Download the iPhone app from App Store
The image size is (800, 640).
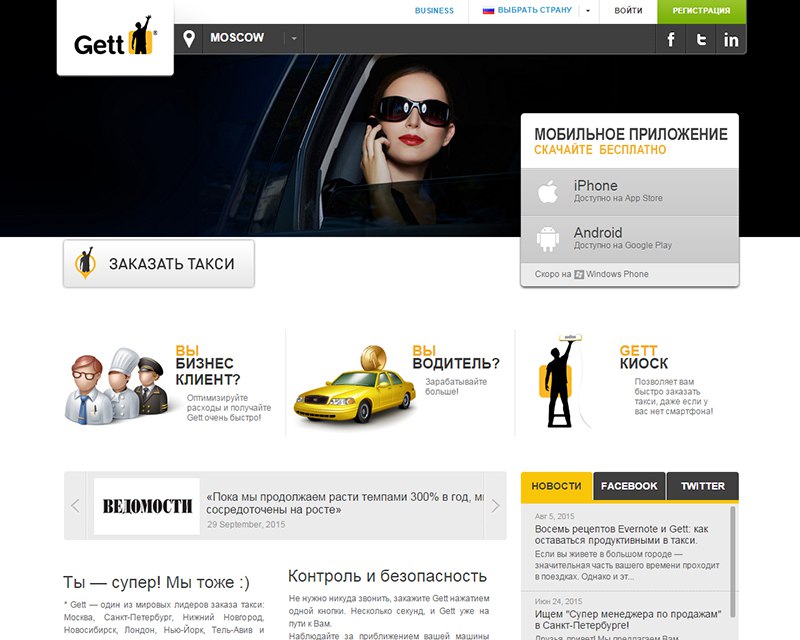tap(630, 192)
